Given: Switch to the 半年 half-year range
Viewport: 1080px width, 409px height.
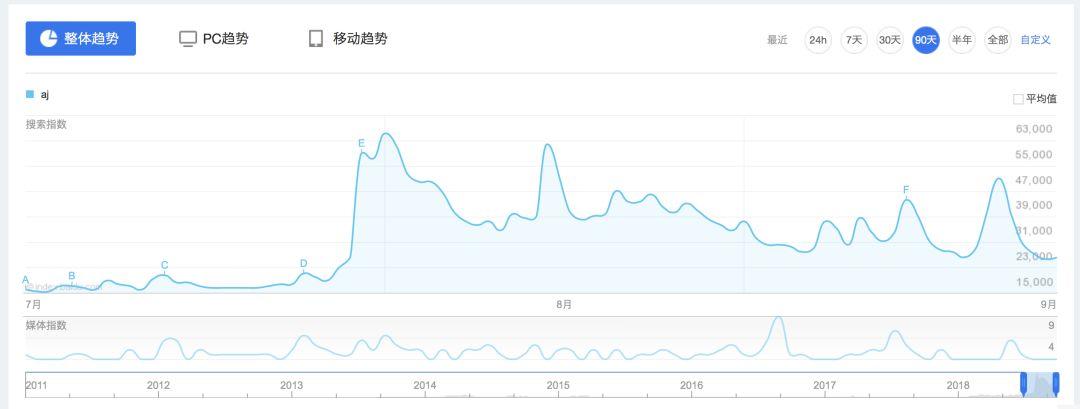Looking at the screenshot, I should 961,40.
